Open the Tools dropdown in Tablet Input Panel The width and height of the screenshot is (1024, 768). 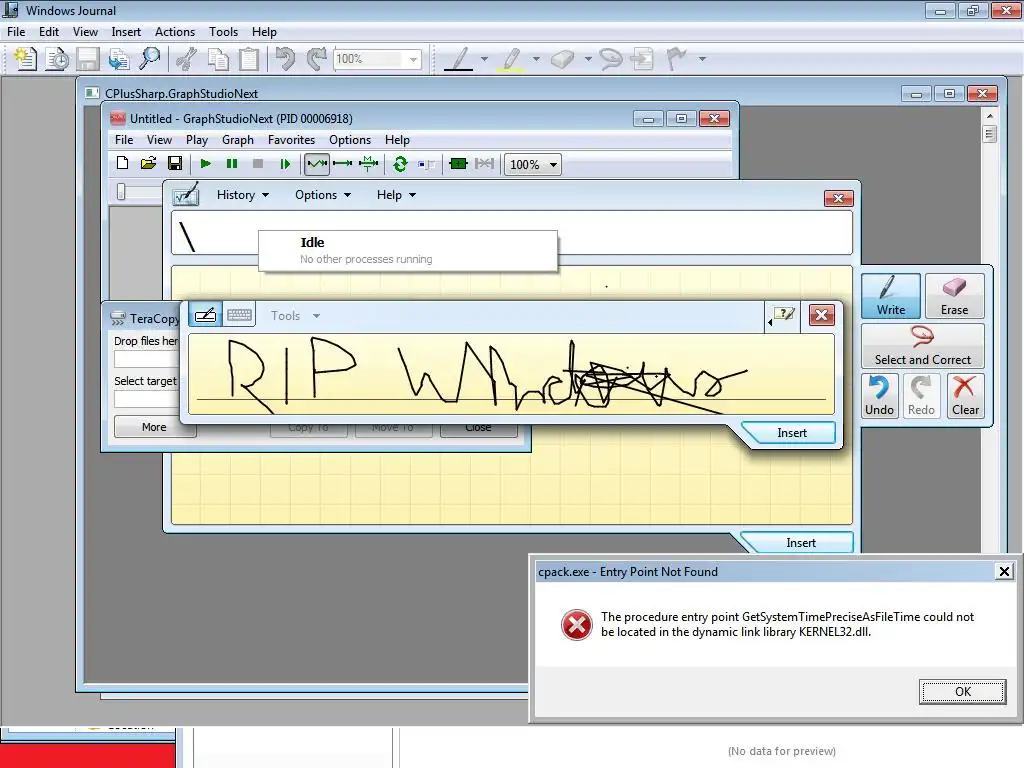pyautogui.click(x=295, y=315)
